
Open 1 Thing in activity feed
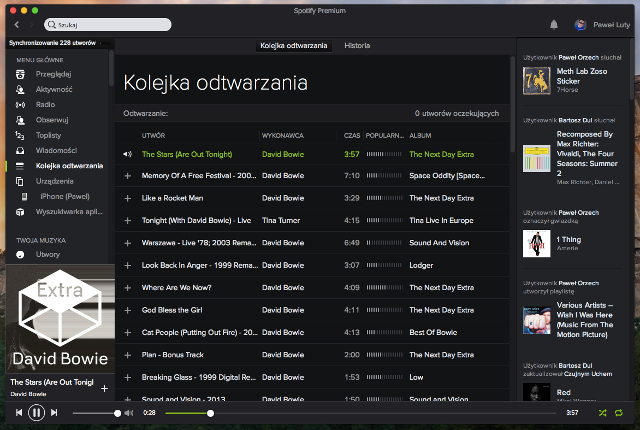tap(569, 240)
